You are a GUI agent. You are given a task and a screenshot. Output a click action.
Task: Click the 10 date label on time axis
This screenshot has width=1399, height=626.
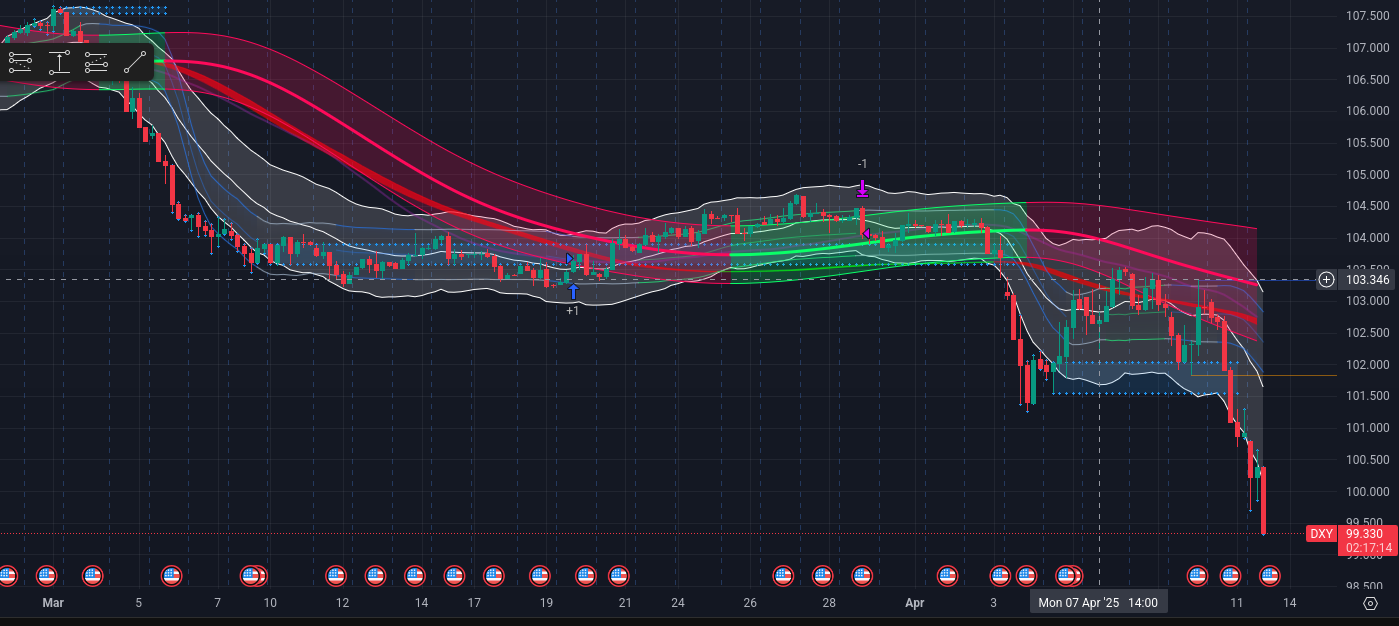270,603
